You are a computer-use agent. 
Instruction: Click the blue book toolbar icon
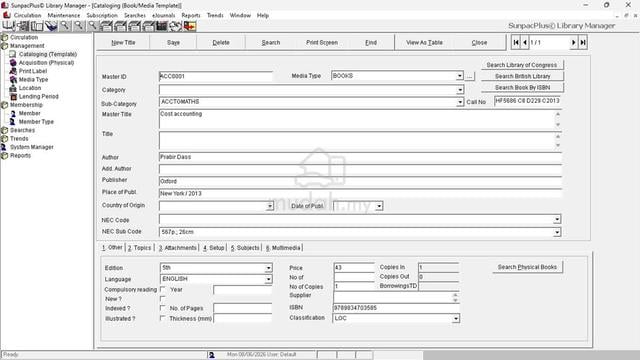coord(51,26)
